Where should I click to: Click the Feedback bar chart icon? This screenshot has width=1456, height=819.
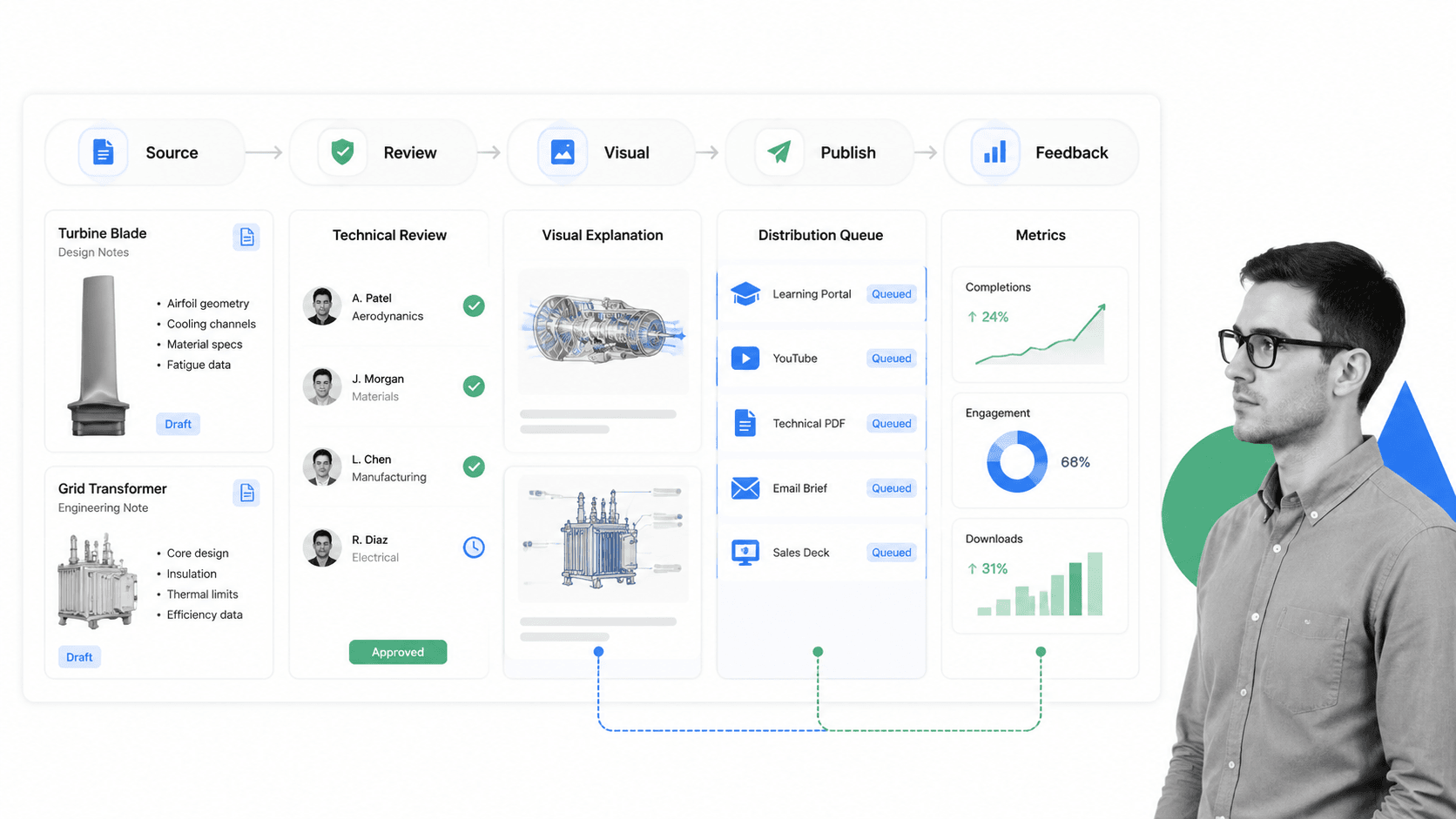tap(995, 152)
